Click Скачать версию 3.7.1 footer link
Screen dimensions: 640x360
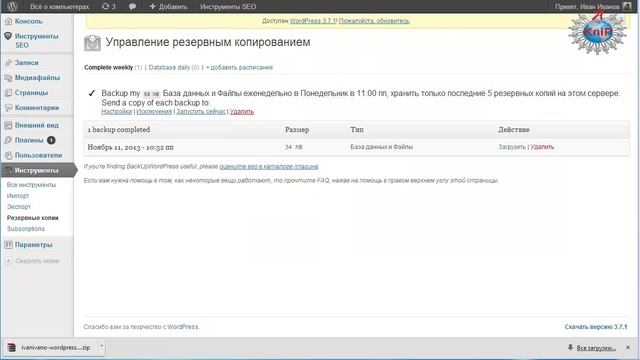[596, 327]
